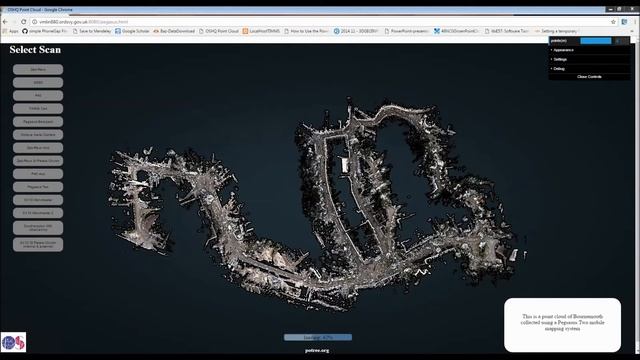Click the logo in the bottom-left corner

pos(13,342)
